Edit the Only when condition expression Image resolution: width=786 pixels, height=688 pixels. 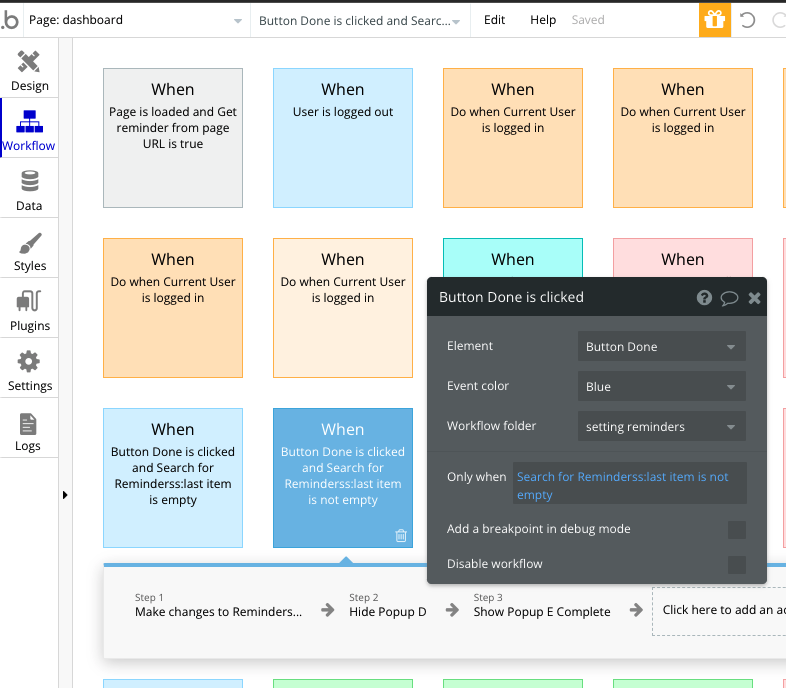[x=629, y=485]
